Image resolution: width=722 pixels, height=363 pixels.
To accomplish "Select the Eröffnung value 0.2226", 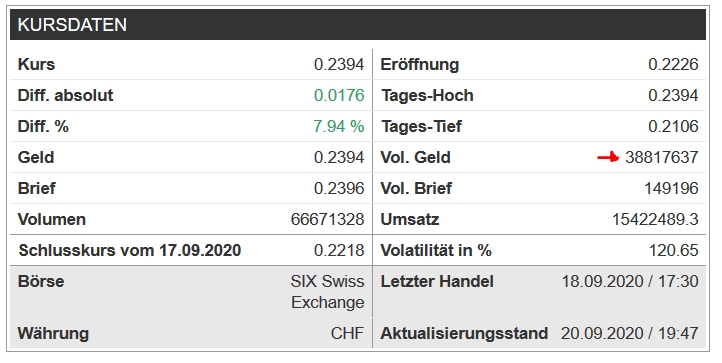I will coord(673,64).
